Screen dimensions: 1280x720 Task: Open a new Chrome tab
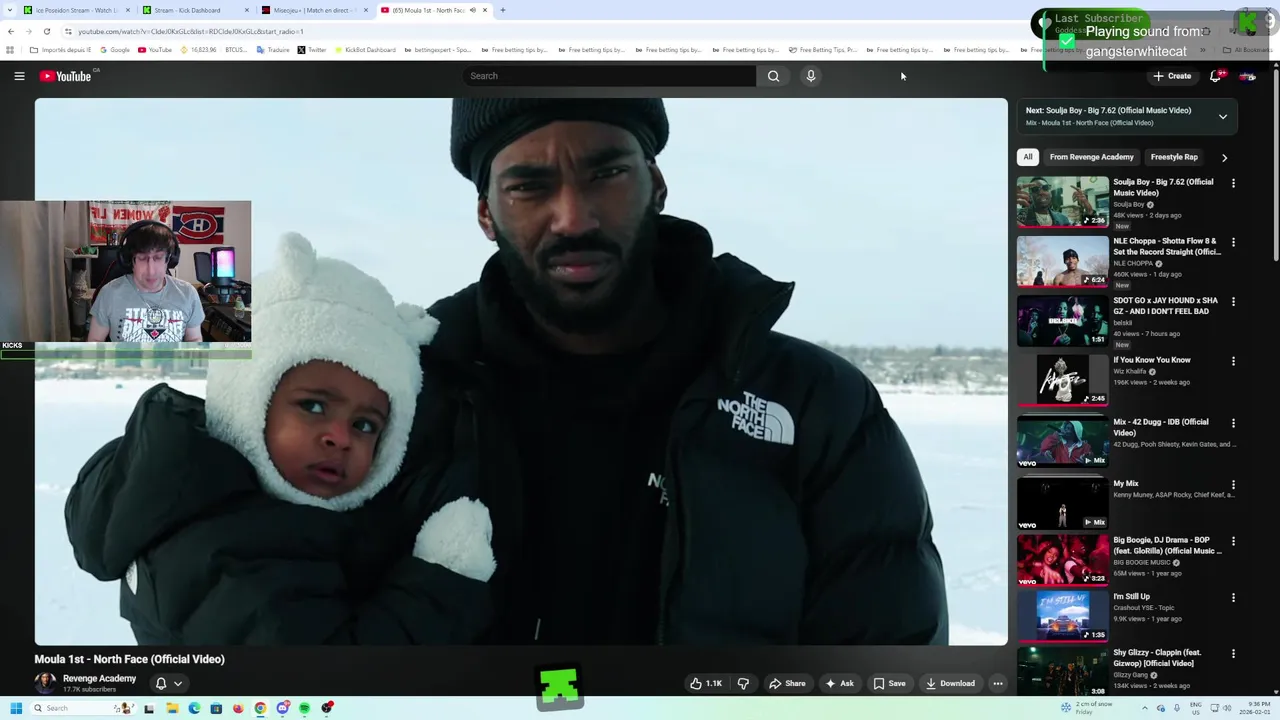click(503, 10)
